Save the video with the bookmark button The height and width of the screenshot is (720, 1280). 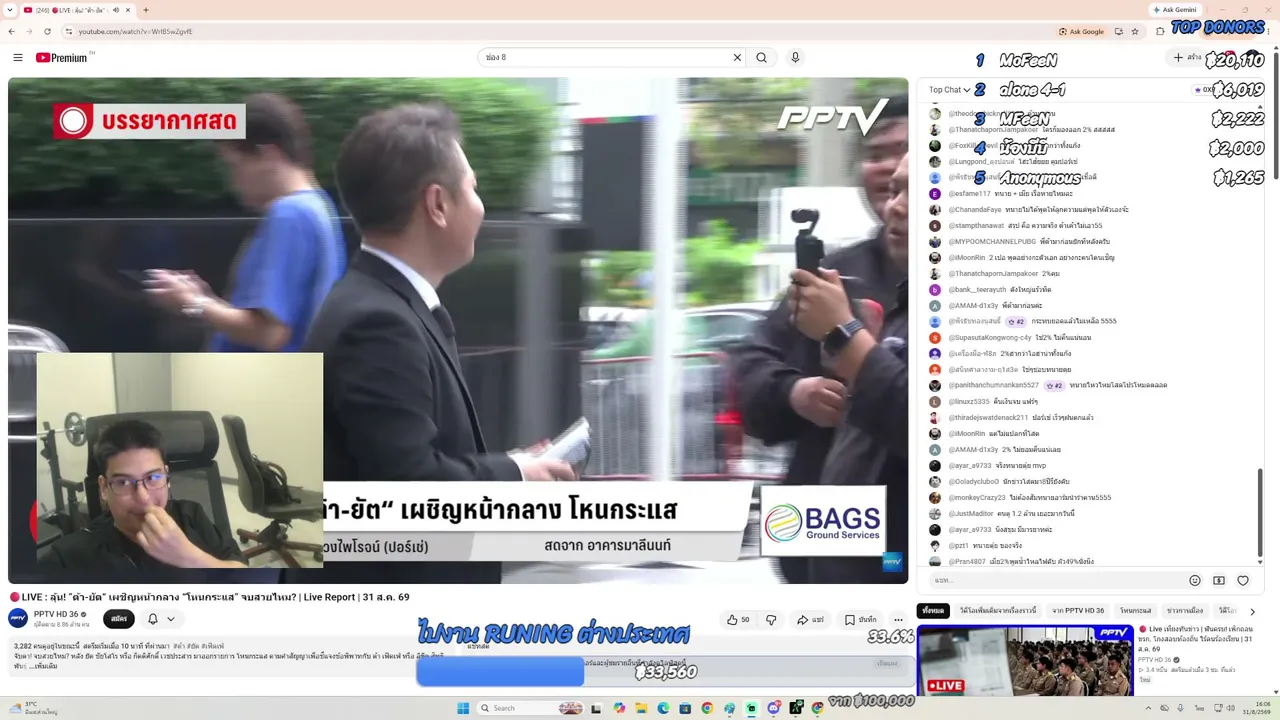(x=860, y=620)
